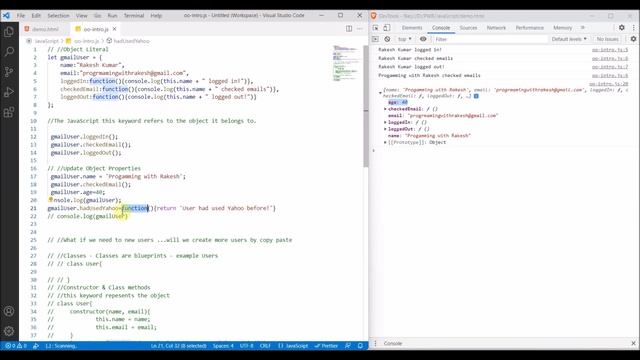
Task: Open source link for 'Rakesh Kumar checked emails'
Action: 610,58
